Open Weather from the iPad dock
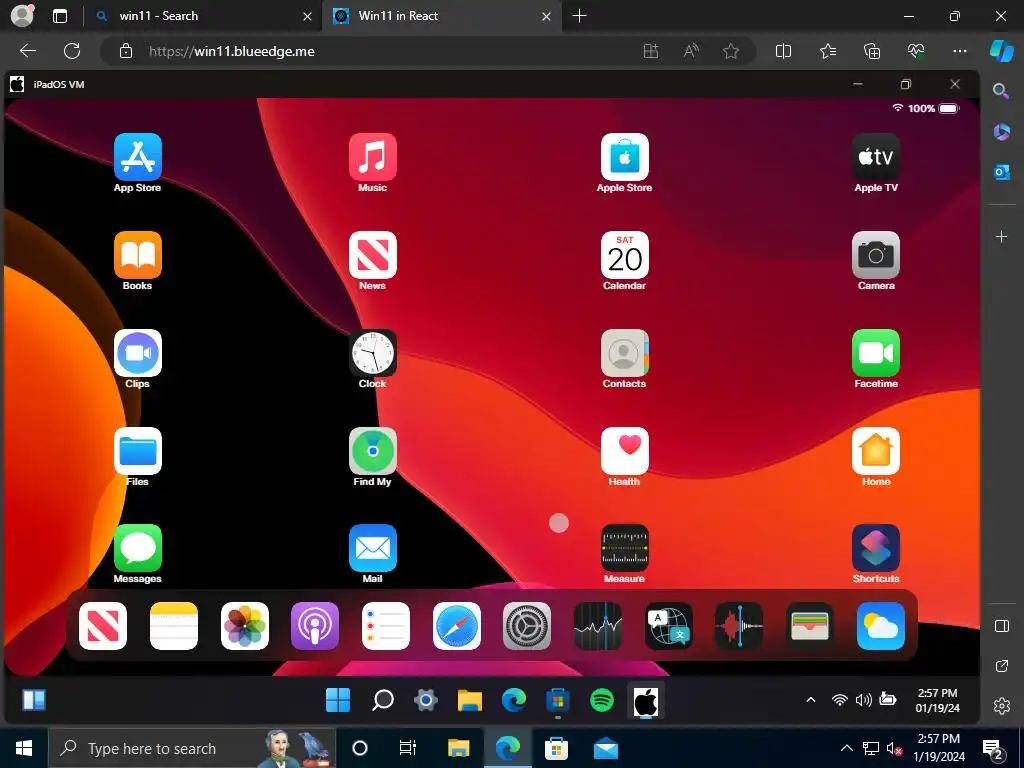This screenshot has width=1024, height=768. (881, 626)
